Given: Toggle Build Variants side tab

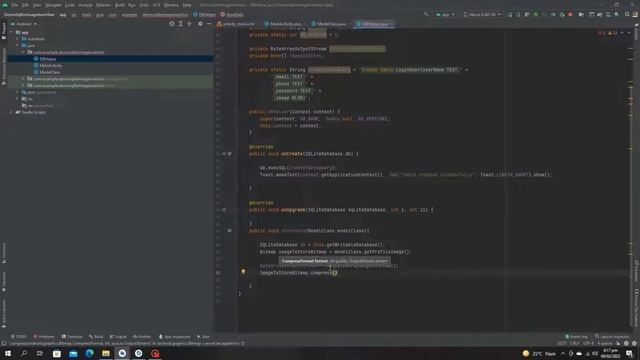Looking at the screenshot, I should tap(4, 314).
